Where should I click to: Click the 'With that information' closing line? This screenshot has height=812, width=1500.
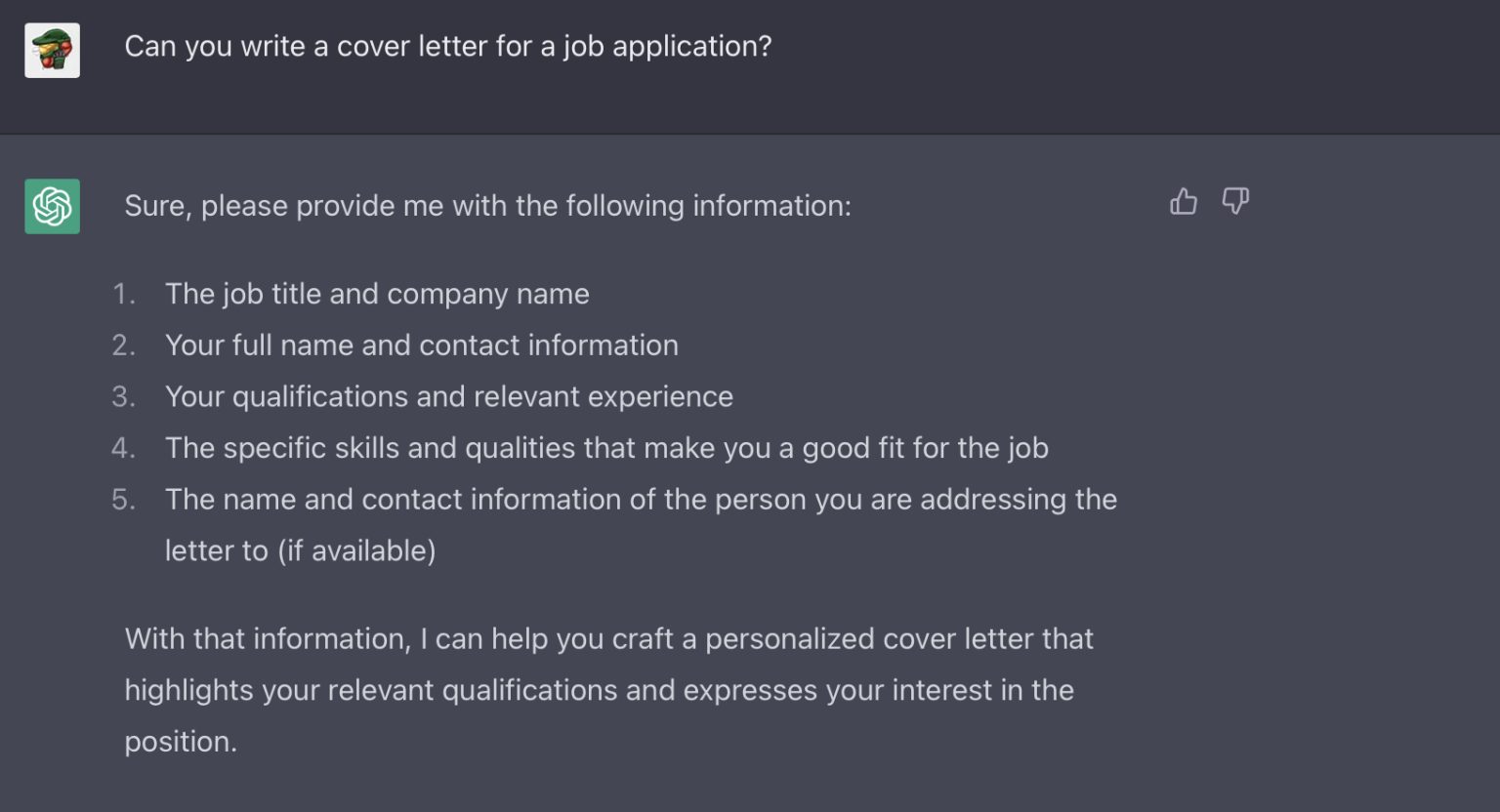click(x=608, y=638)
